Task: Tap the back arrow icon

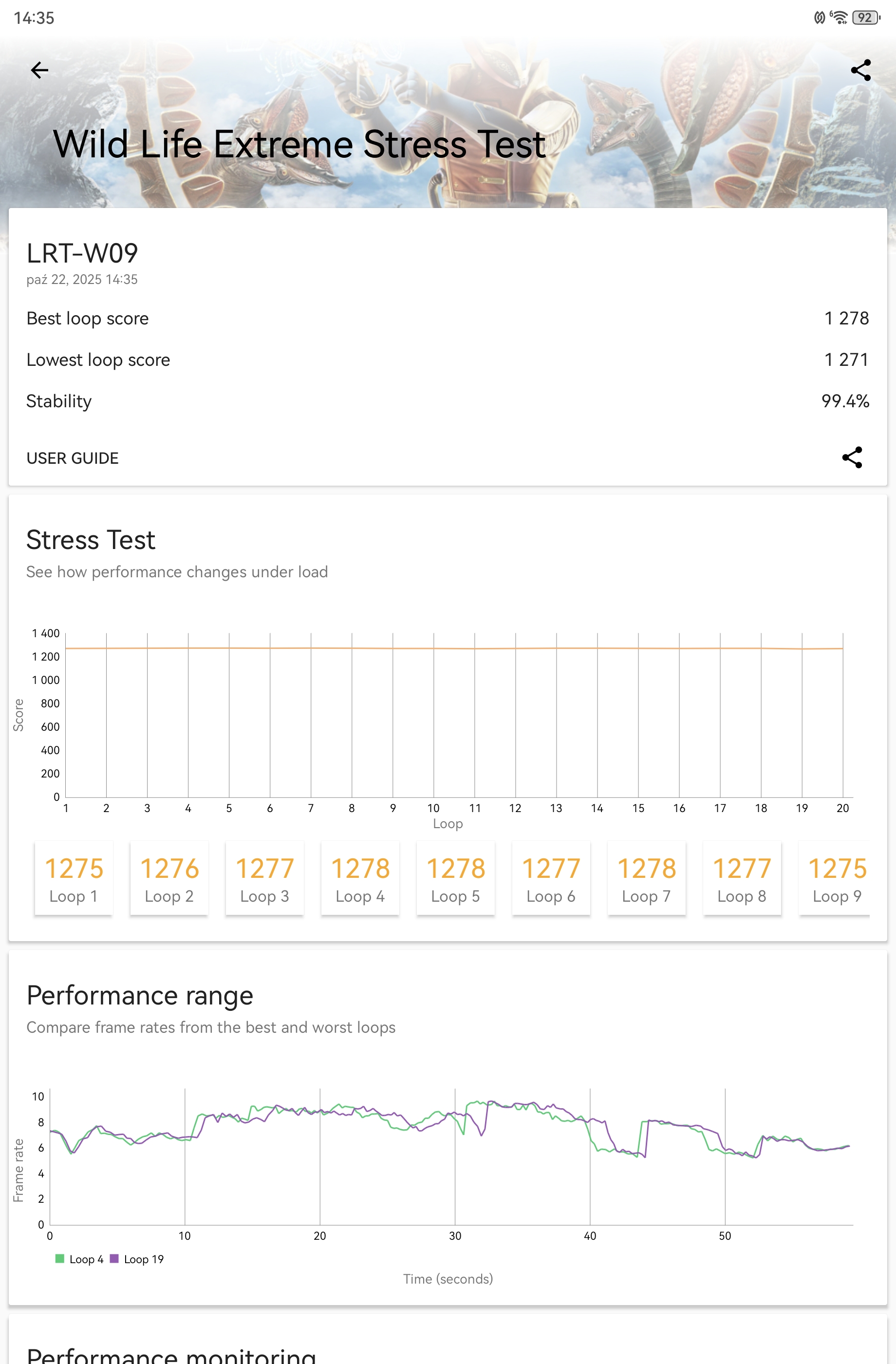Action: pyautogui.click(x=39, y=71)
